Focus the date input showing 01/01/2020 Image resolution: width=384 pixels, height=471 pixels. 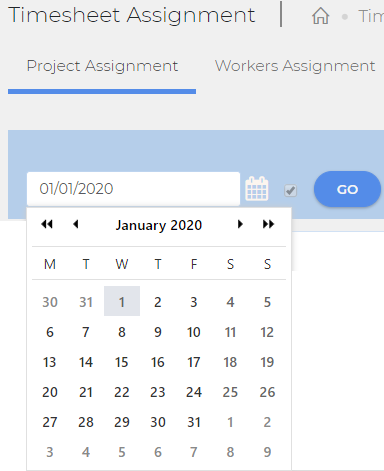pos(133,189)
